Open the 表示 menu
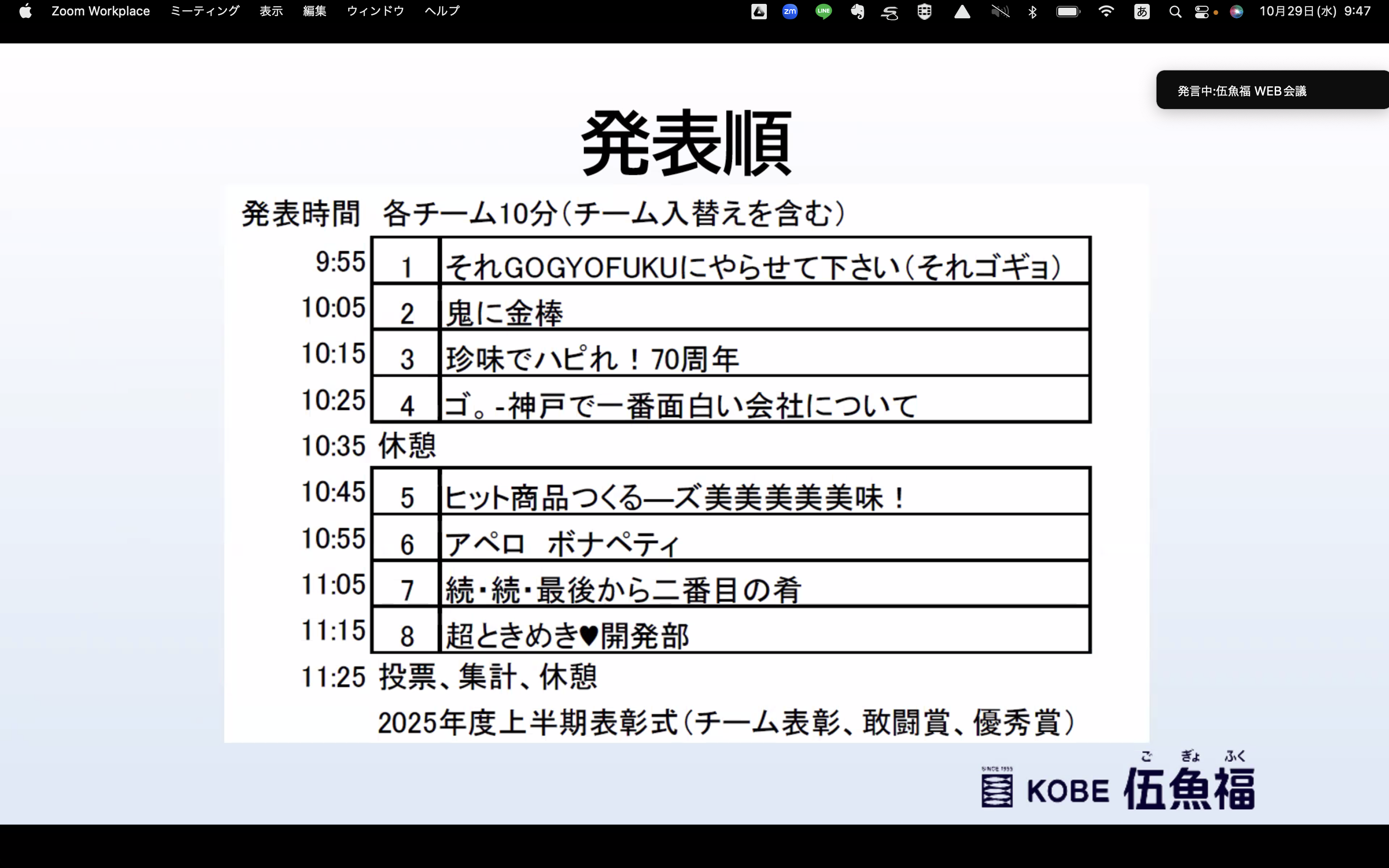Viewport: 1389px width, 868px height. click(271, 12)
